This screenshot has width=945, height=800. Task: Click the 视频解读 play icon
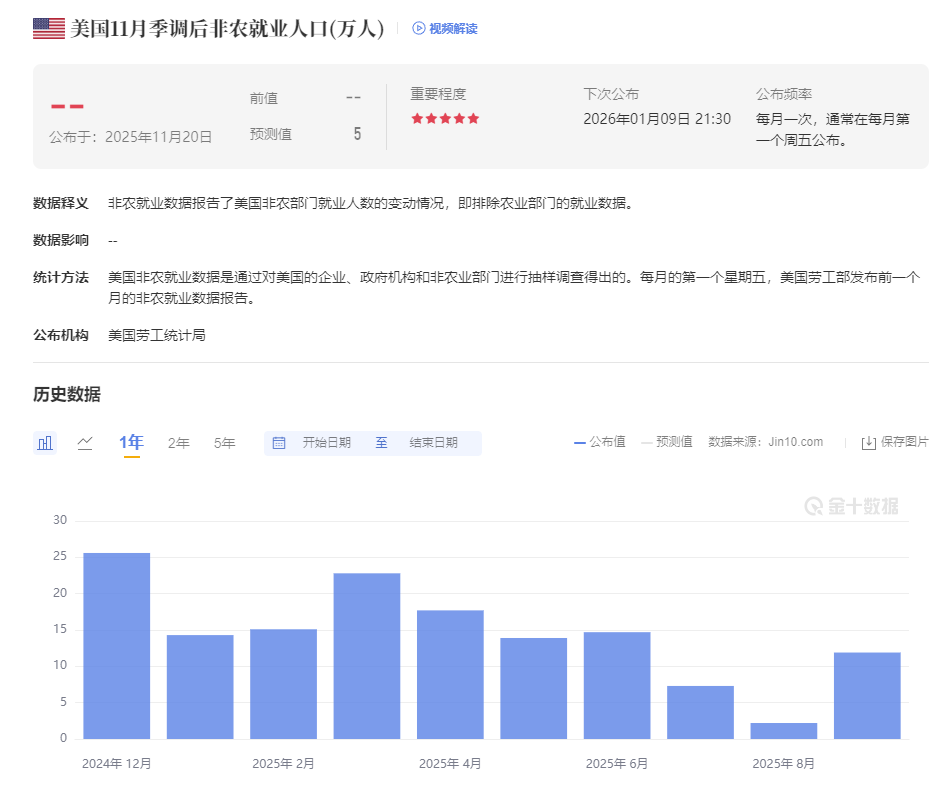point(419,28)
